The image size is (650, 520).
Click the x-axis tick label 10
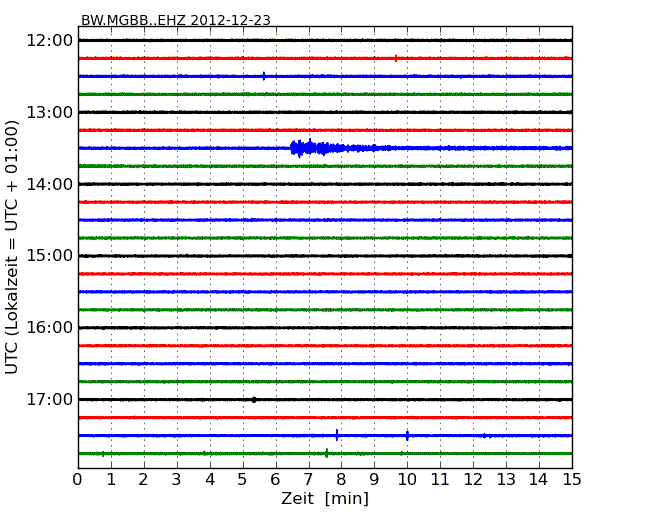pos(407,480)
